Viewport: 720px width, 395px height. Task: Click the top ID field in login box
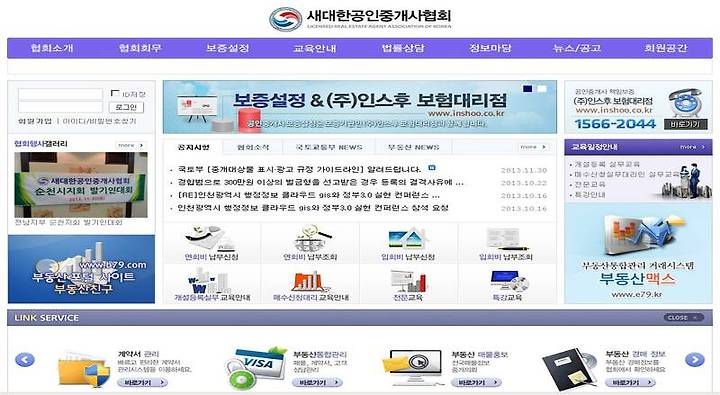click(61, 94)
